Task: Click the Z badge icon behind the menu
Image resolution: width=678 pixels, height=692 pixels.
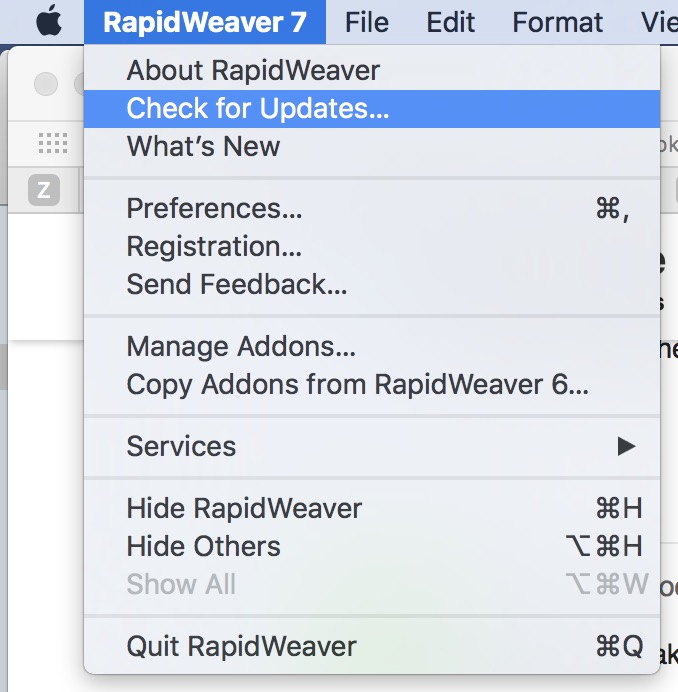Action: 44,190
